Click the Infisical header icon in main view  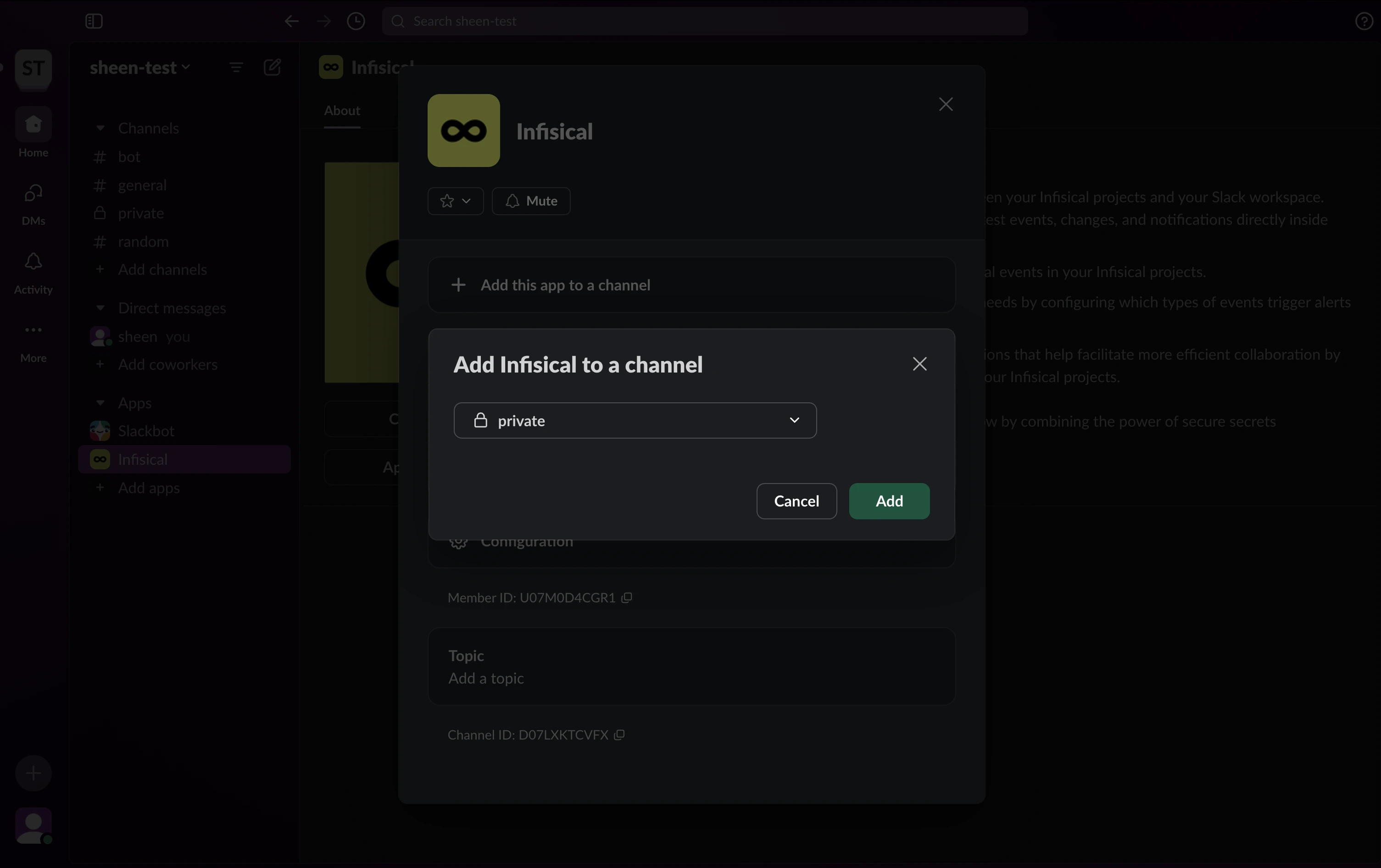(331, 67)
